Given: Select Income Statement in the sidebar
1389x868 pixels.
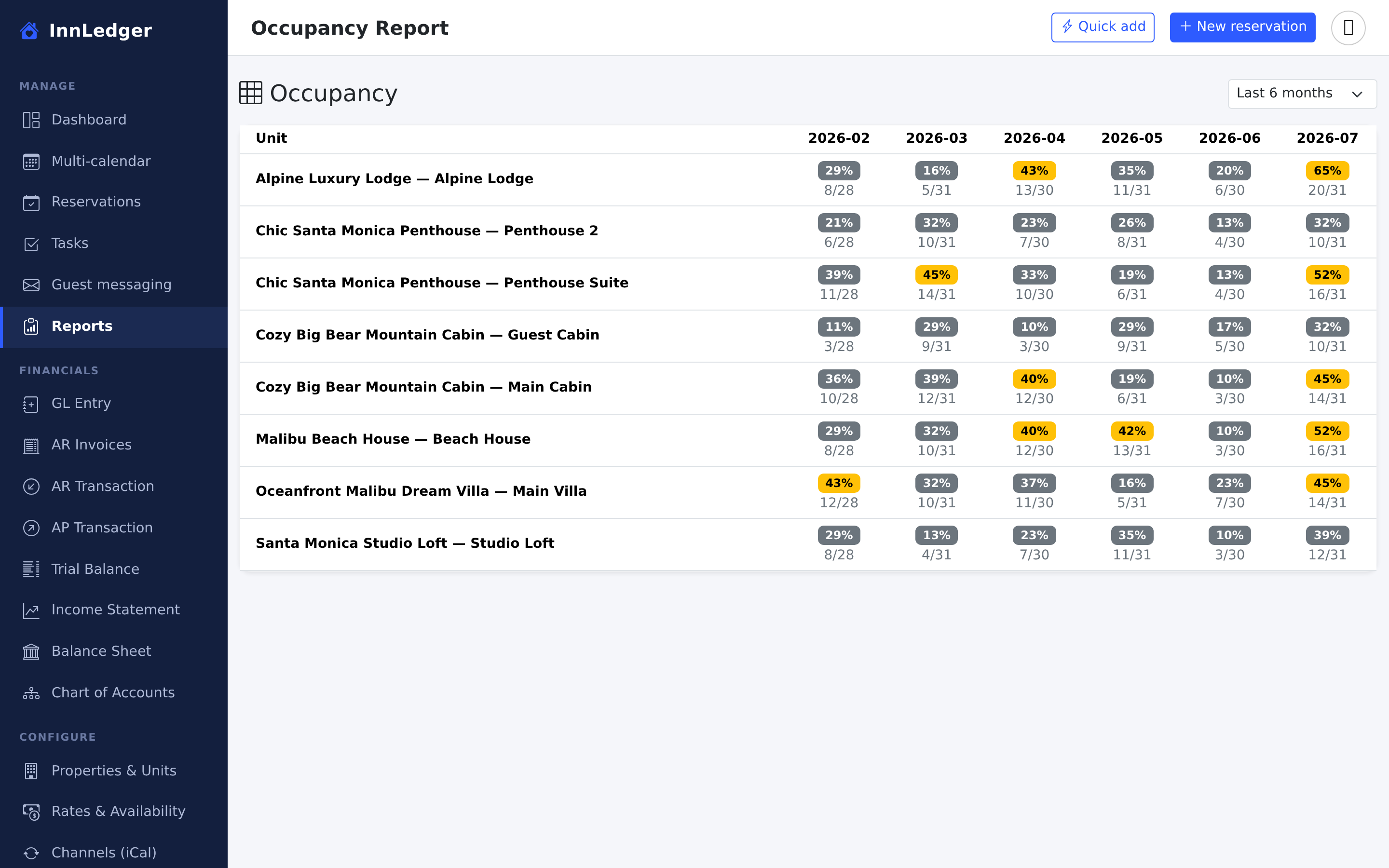Looking at the screenshot, I should (114, 610).
